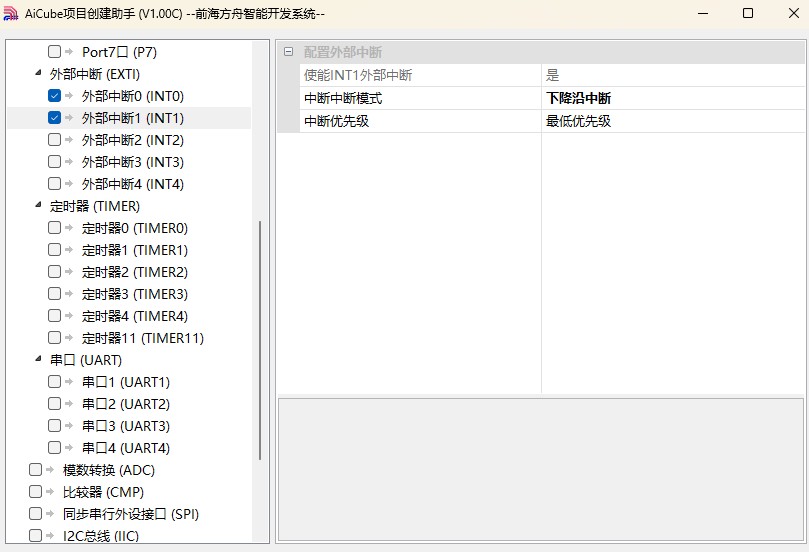Check the 串口1 (UART1) checkbox
809x552 pixels.
(54, 381)
